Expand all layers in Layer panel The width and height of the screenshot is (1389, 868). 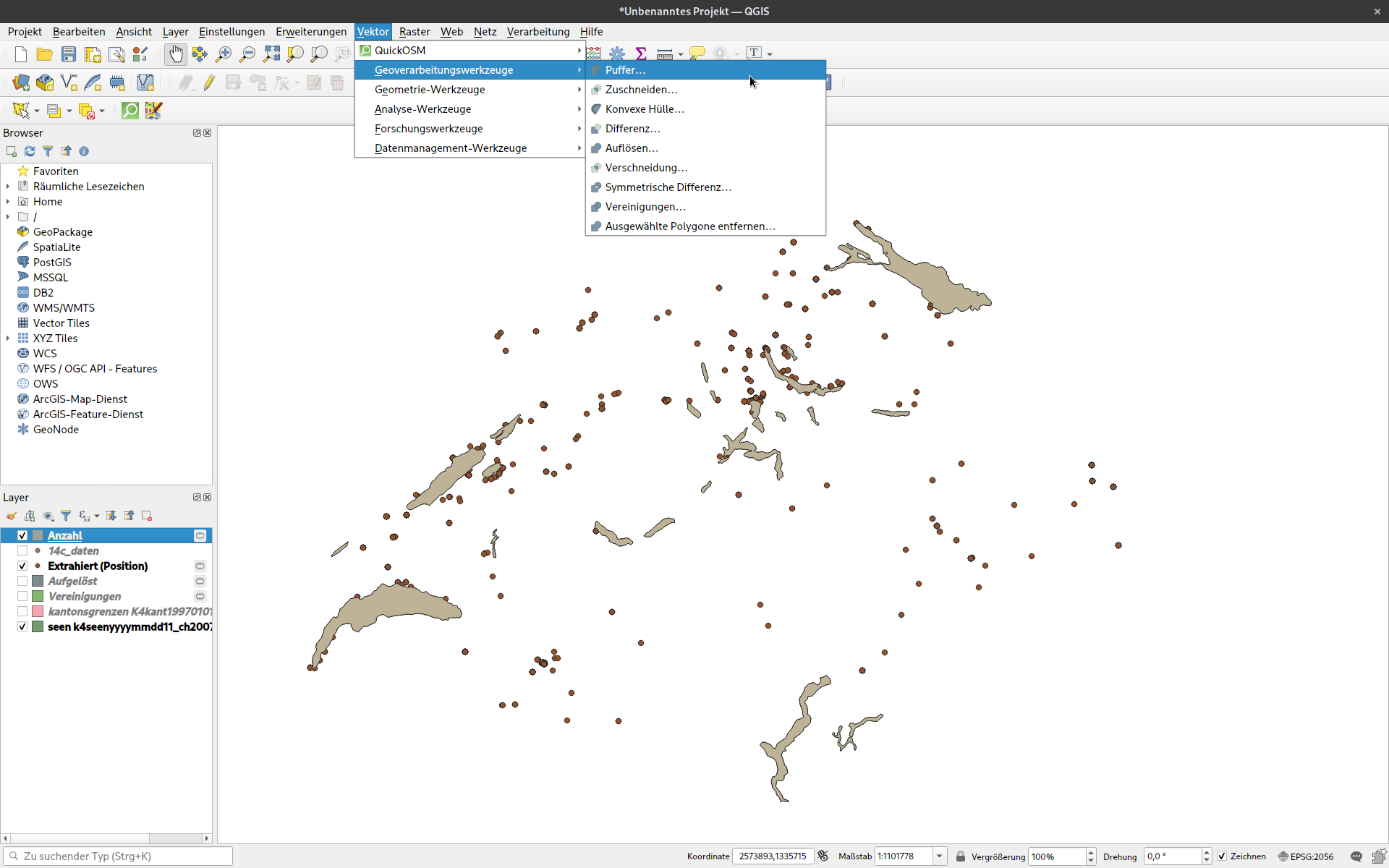(x=111, y=516)
